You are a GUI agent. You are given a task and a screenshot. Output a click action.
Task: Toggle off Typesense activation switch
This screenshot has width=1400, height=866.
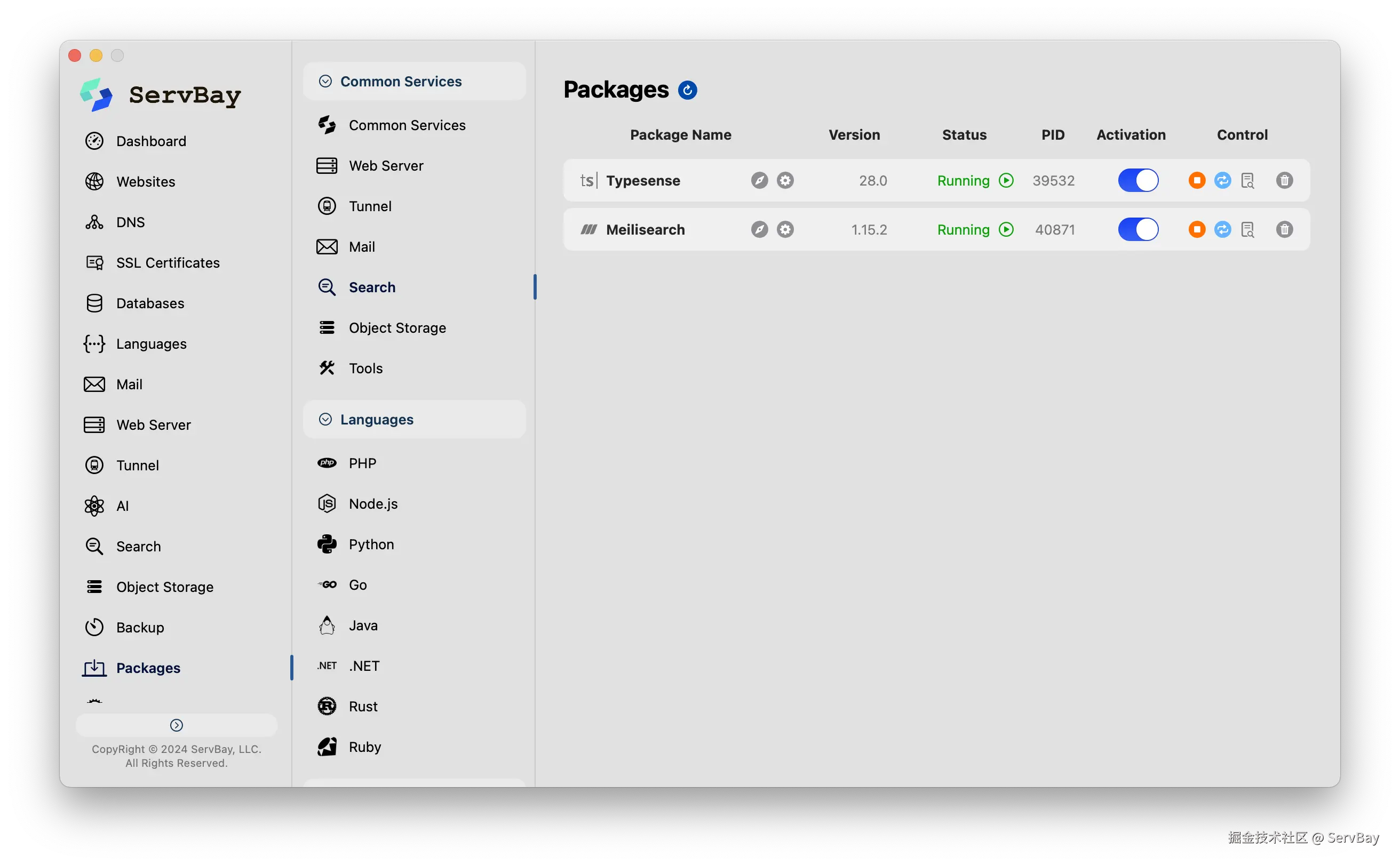tap(1138, 180)
